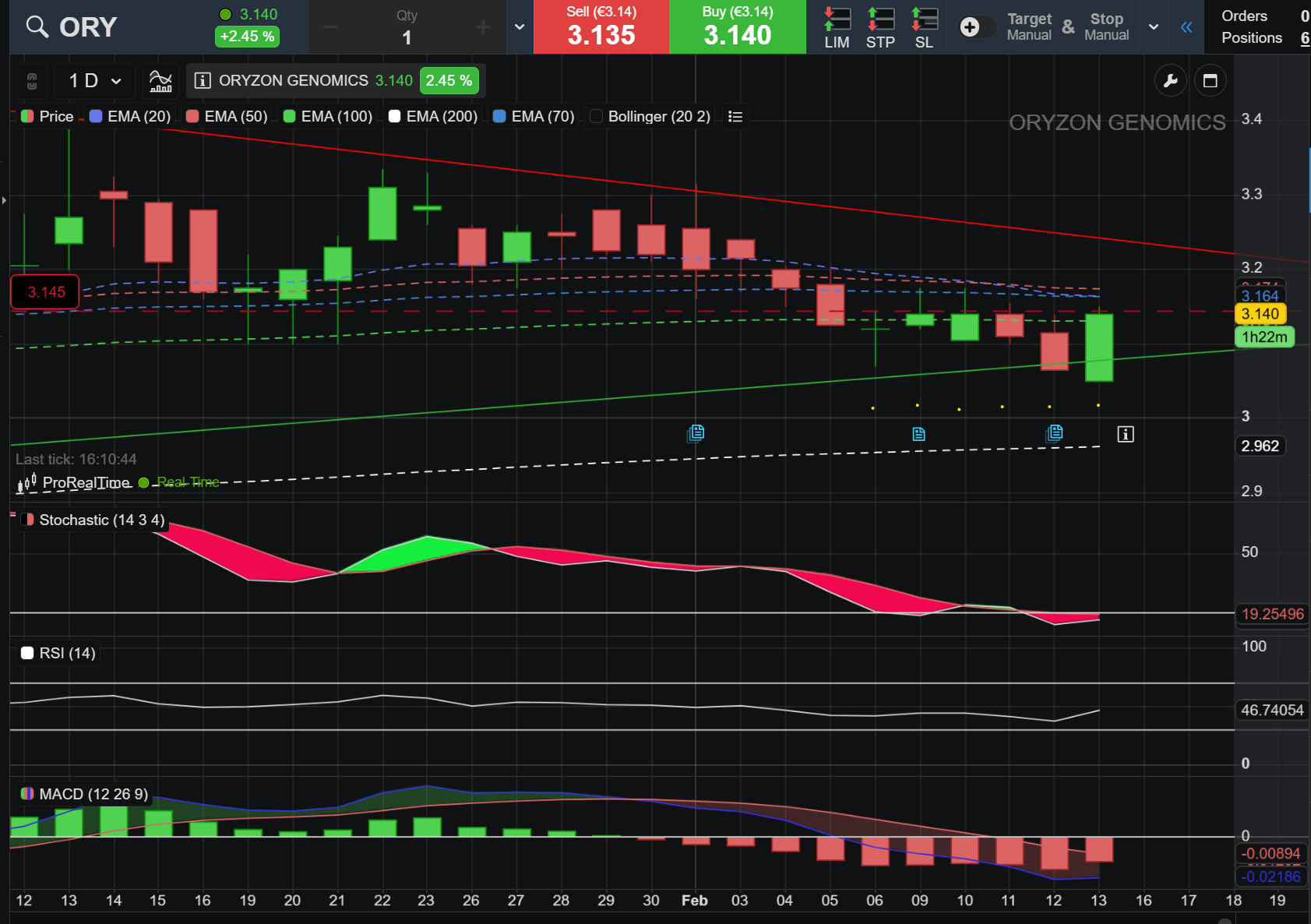Expand the quantity options chevron
The image size is (1311, 924).
(x=520, y=27)
